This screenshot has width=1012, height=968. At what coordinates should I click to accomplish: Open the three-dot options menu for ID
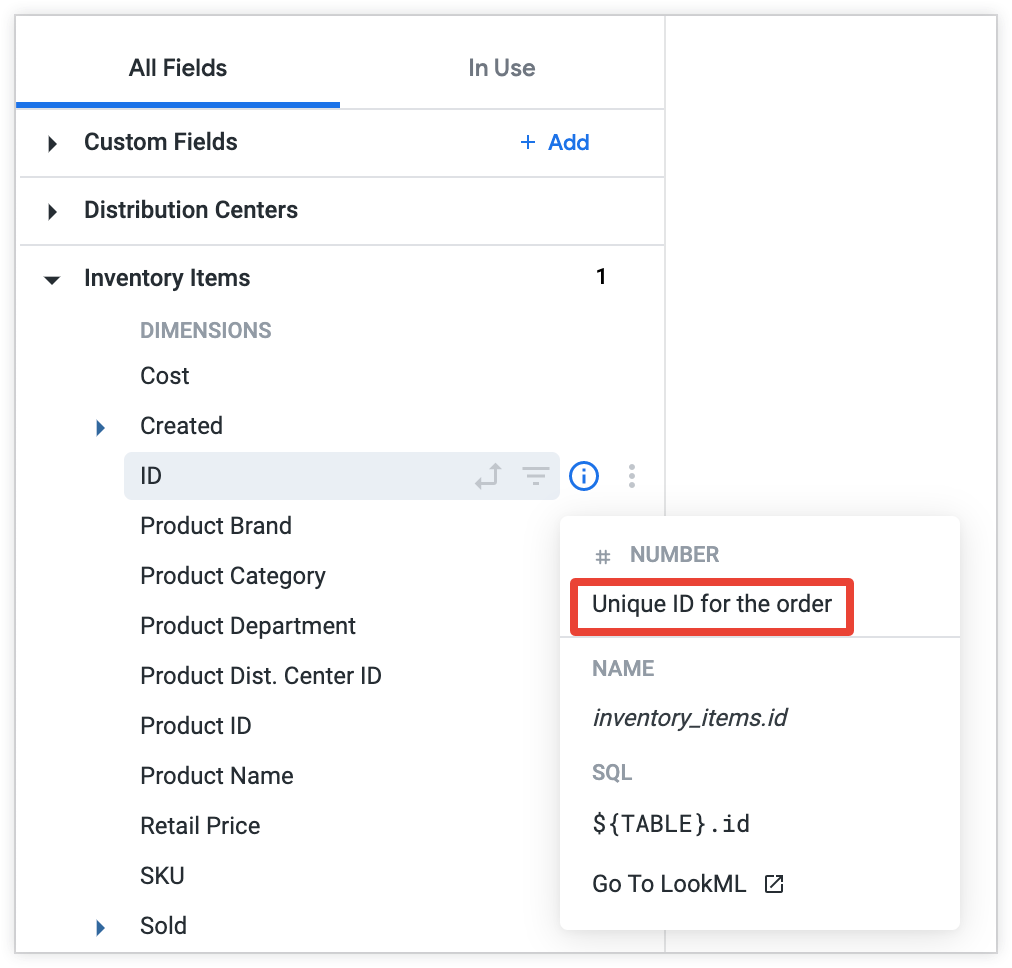[631, 477]
